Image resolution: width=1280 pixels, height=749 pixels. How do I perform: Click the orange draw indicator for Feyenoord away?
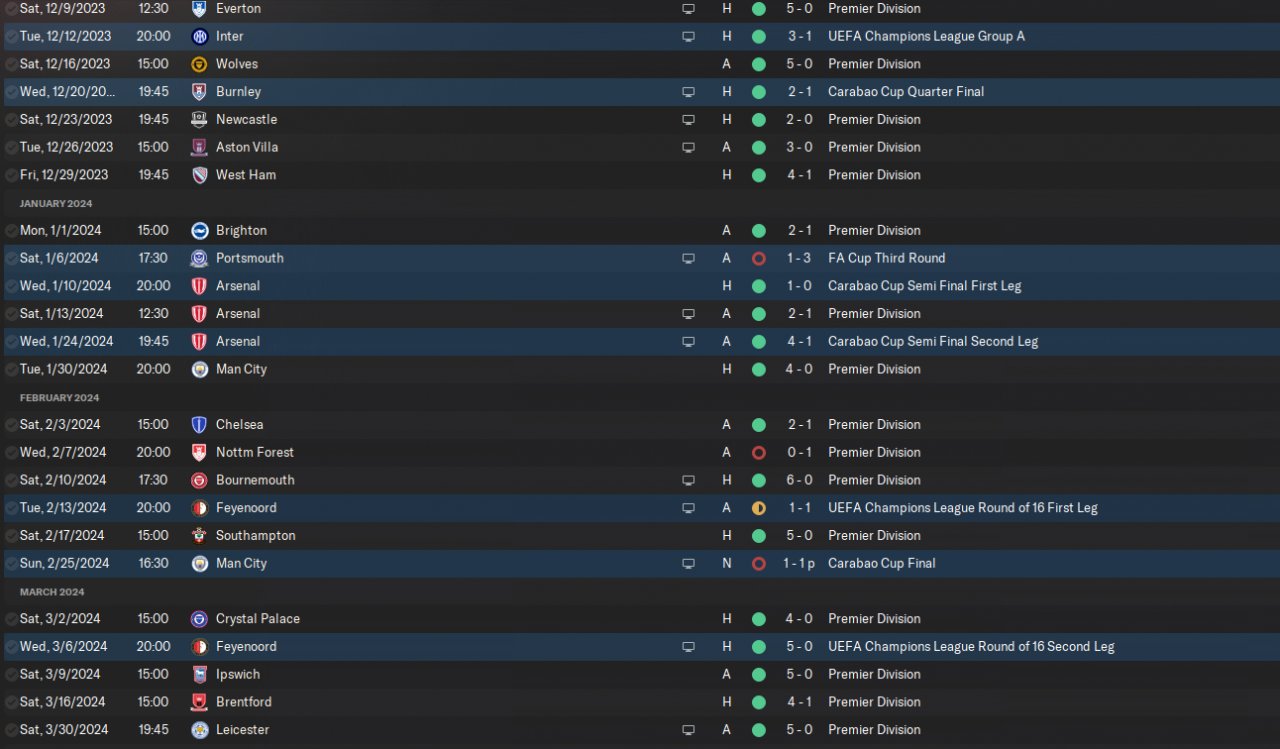point(758,508)
